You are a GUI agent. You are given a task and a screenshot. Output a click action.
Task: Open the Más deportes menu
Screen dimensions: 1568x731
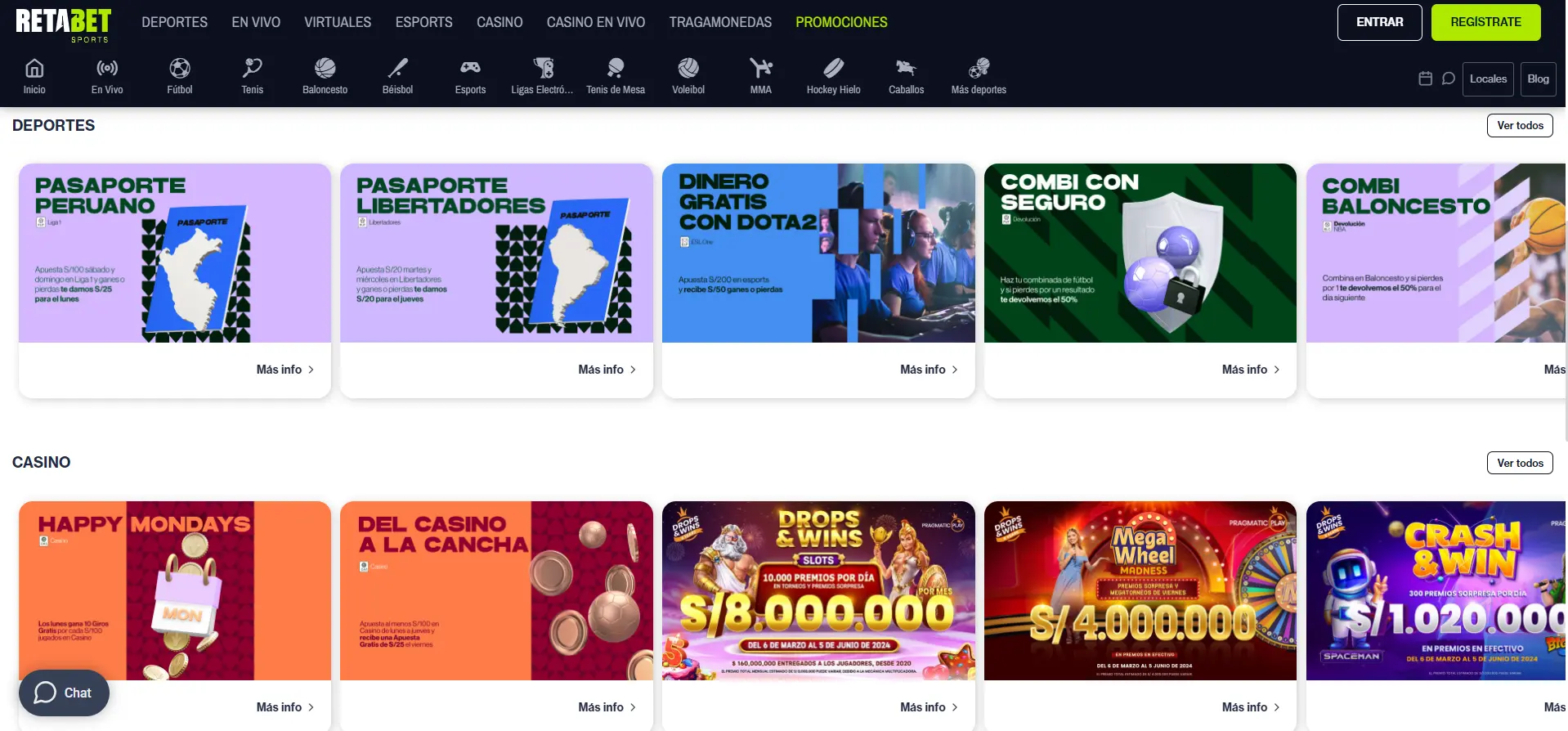(979, 78)
